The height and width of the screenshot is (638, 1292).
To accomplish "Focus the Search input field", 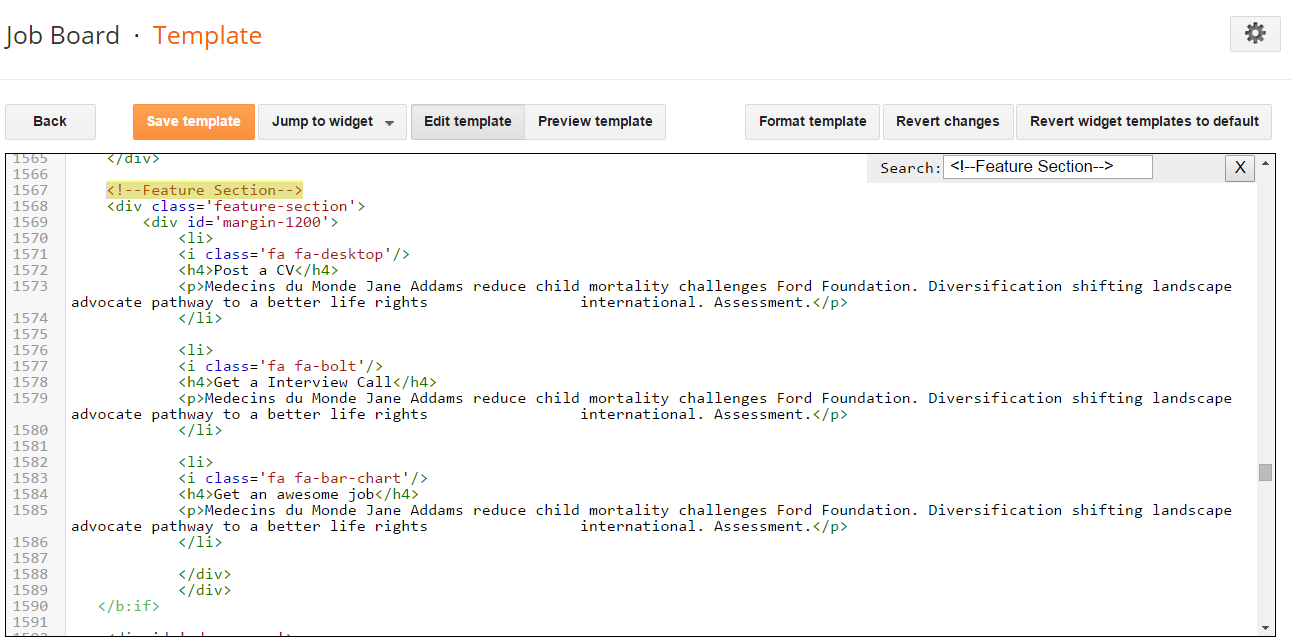I will point(1047,167).
